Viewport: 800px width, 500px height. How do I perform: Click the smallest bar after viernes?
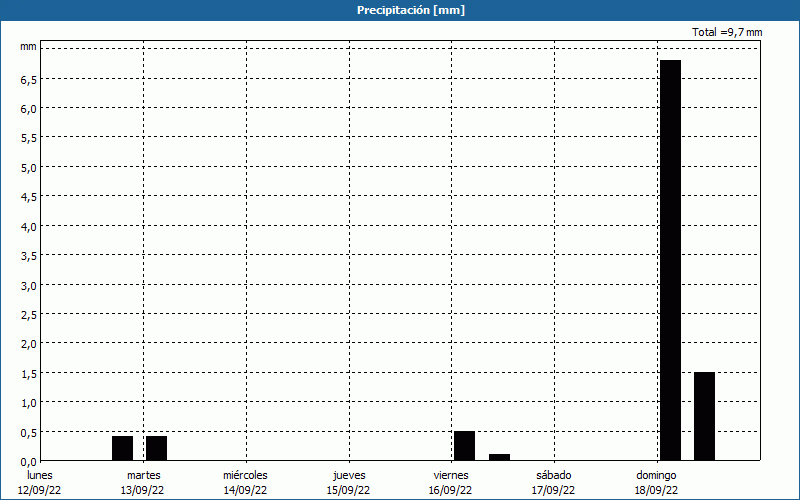499,457
